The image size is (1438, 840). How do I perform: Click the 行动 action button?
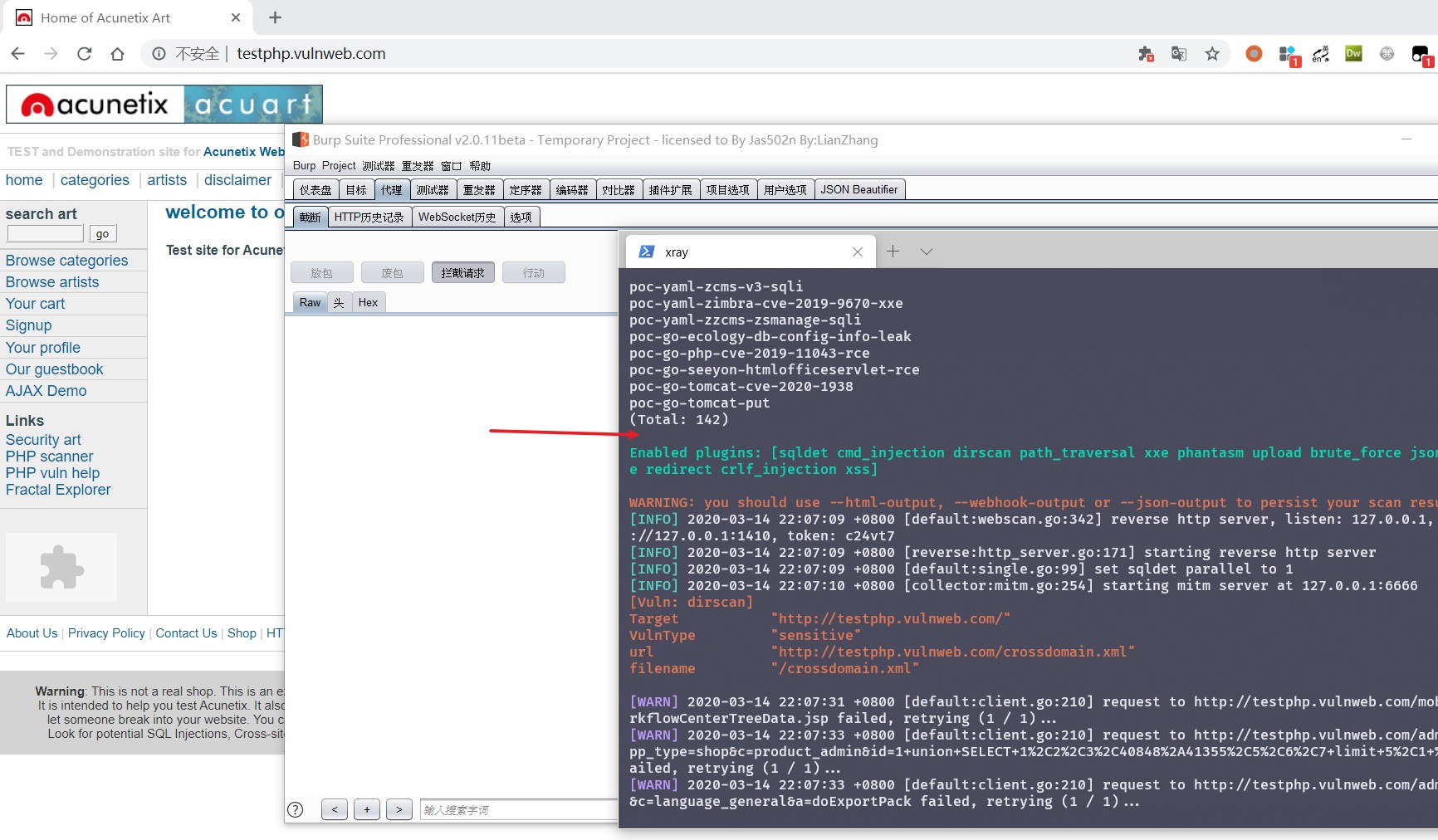[534, 273]
